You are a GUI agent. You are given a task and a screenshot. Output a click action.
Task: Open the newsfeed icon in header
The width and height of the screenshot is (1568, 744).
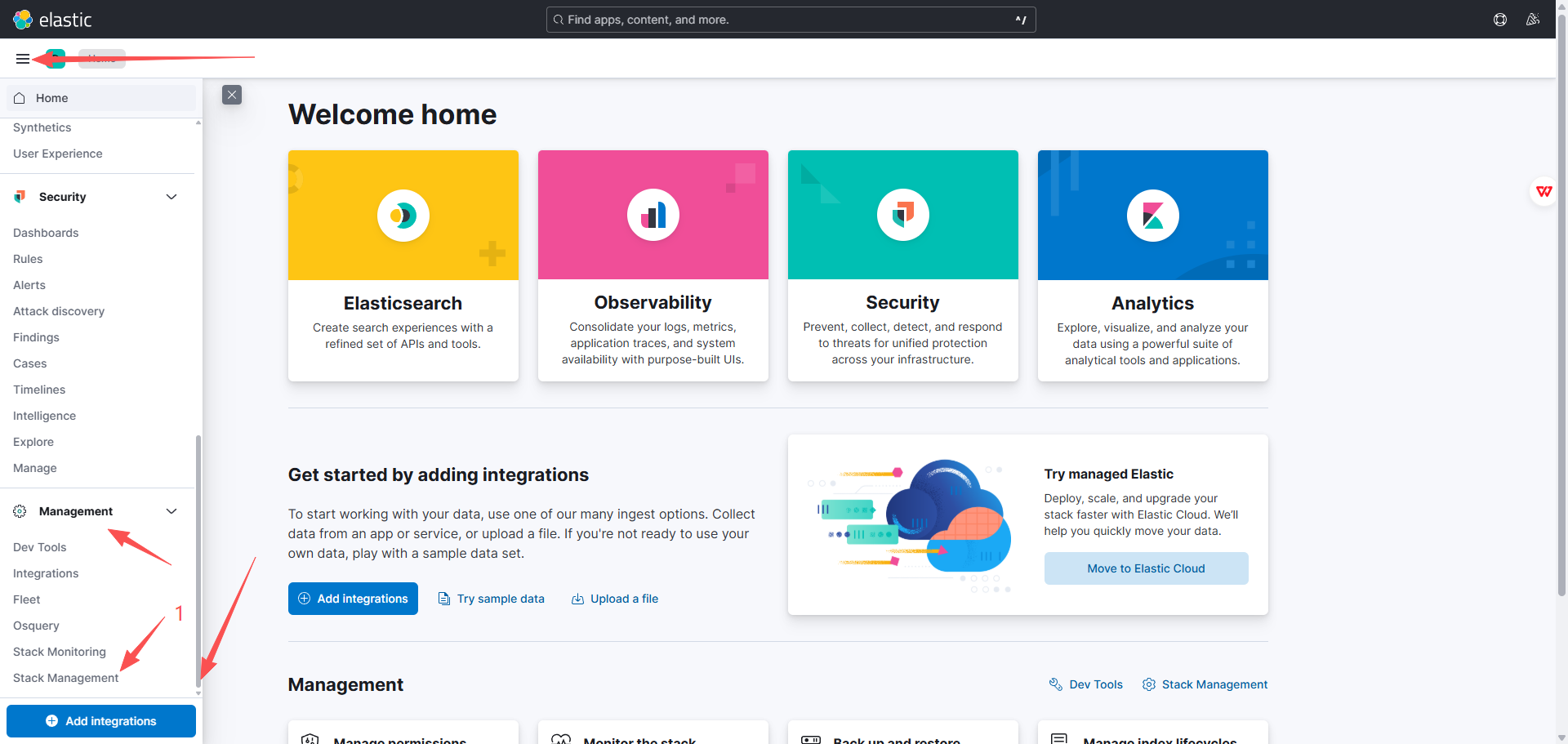pyautogui.click(x=1533, y=20)
